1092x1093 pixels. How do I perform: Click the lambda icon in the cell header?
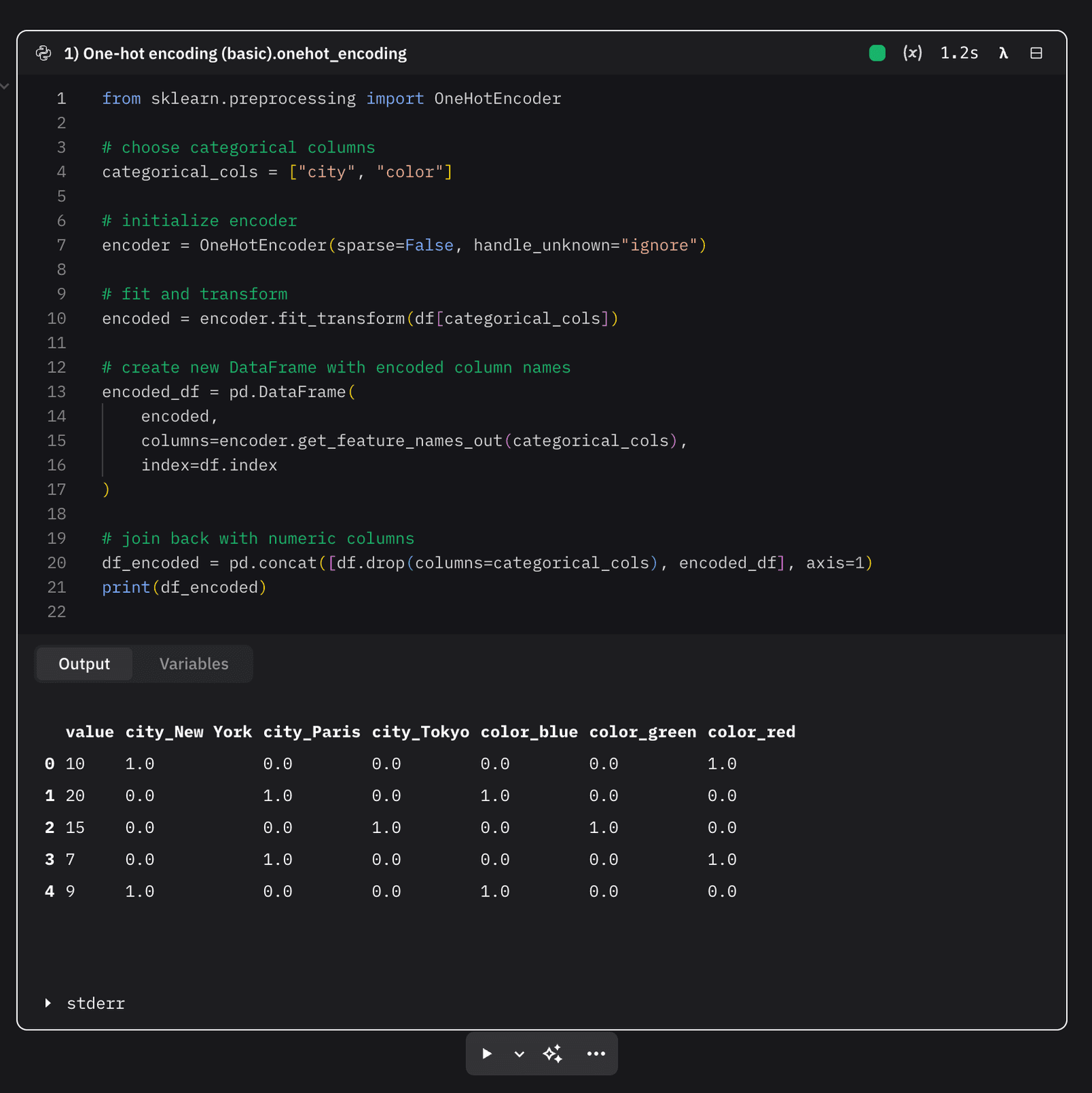pos(1003,53)
